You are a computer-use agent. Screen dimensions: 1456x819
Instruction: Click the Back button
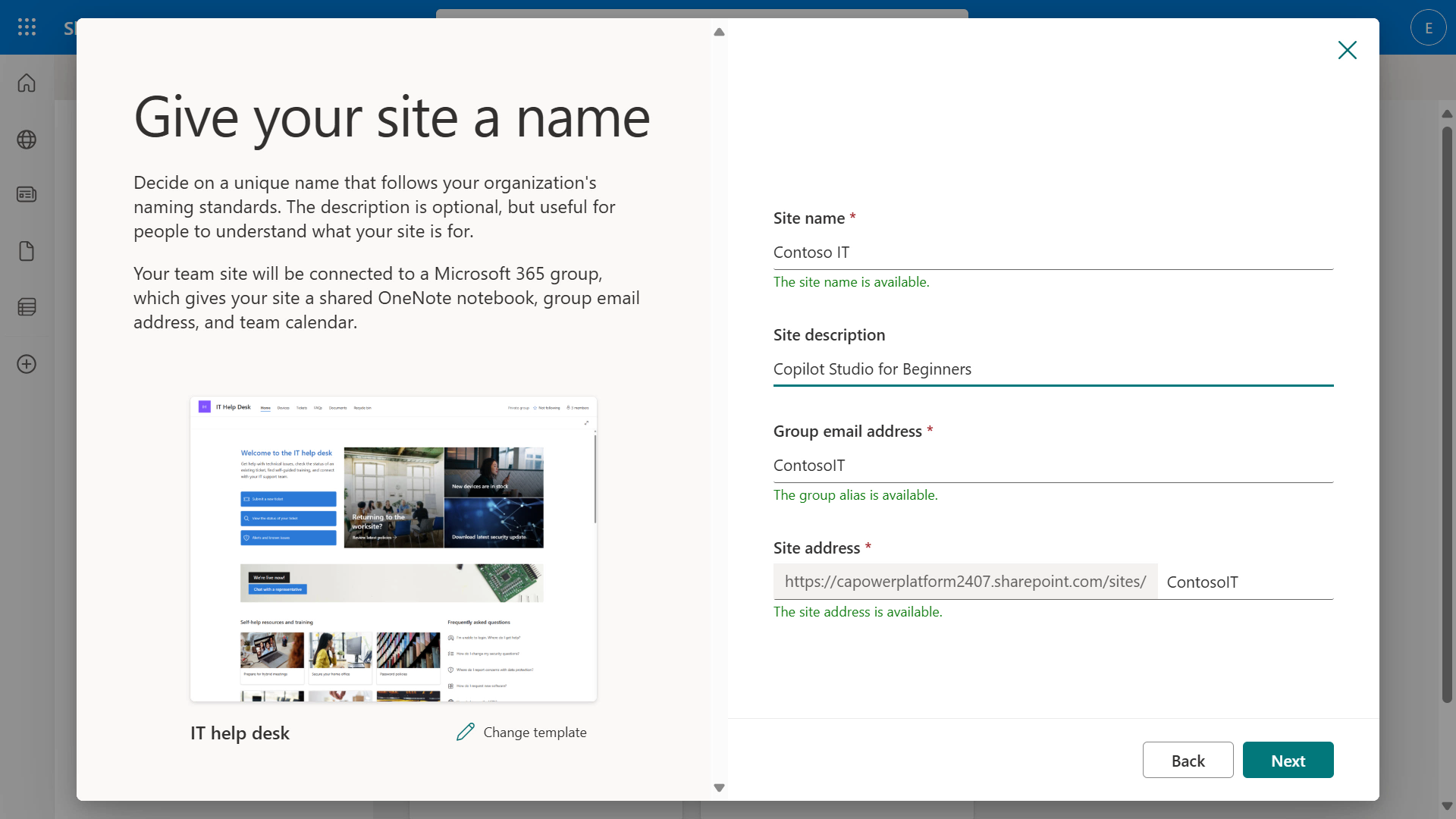(1188, 761)
